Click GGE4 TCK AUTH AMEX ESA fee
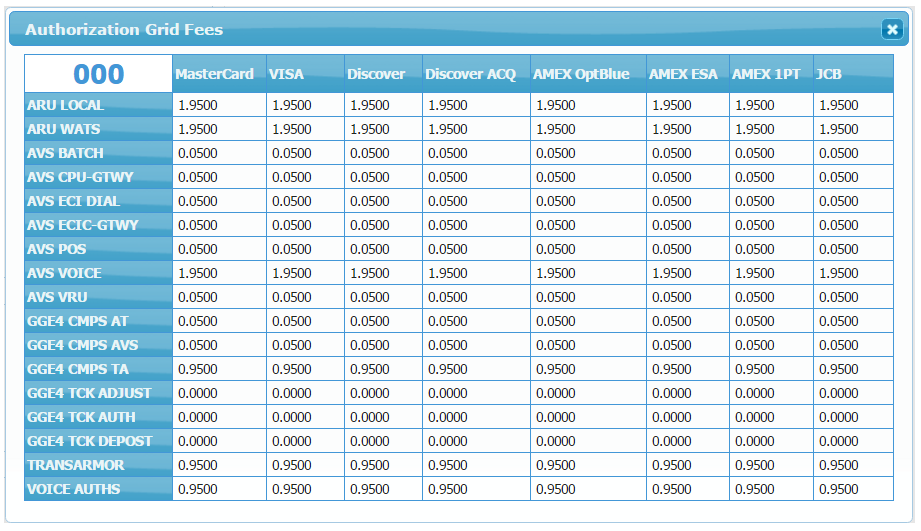The height and width of the screenshot is (531, 921). [688, 418]
